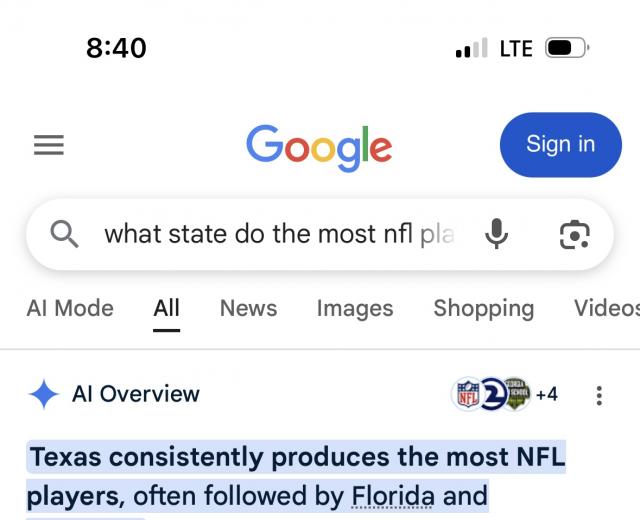The height and width of the screenshot is (520, 640).
Task: Show the +4 additional sources
Action: (547, 394)
